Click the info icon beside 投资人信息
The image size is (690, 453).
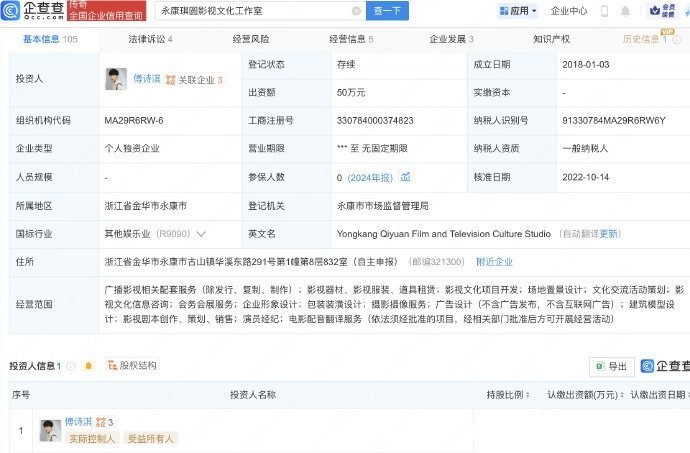point(71,366)
